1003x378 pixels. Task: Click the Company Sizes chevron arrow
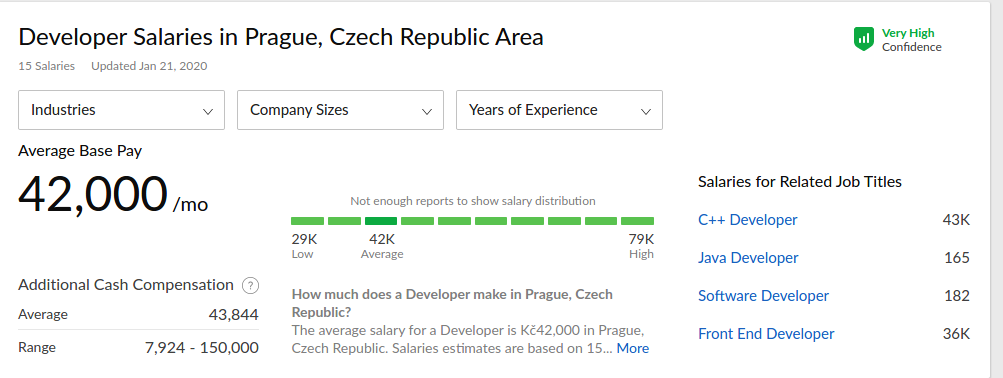point(427,111)
